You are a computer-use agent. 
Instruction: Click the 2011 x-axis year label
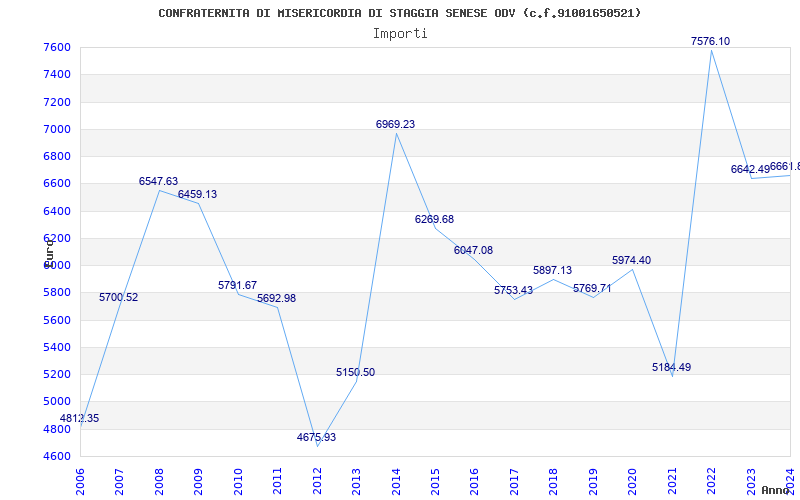278,481
